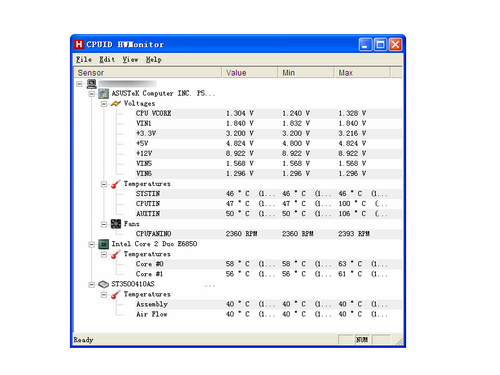Click the Value column header
This screenshot has height=375, width=500.
pos(250,73)
